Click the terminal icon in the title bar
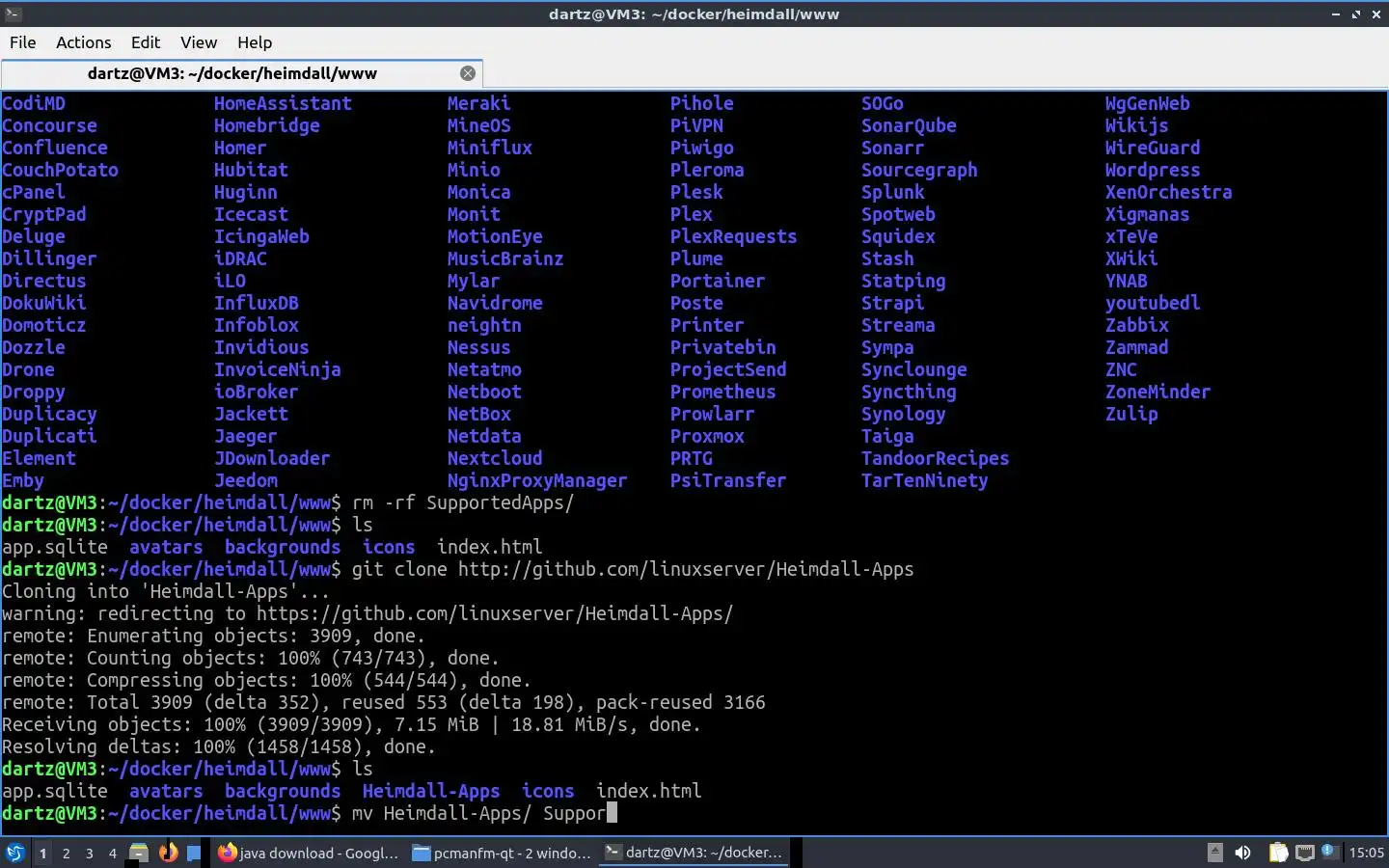The height and width of the screenshot is (868, 1389). click(12, 14)
